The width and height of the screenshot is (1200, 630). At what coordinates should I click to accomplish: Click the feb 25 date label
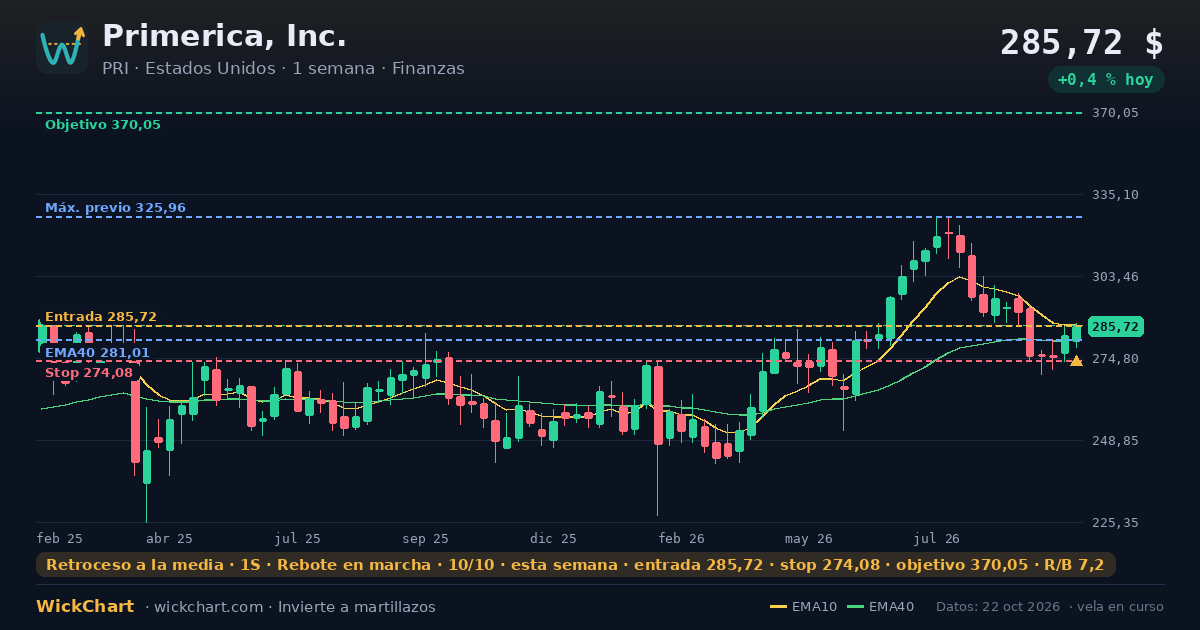(60, 538)
